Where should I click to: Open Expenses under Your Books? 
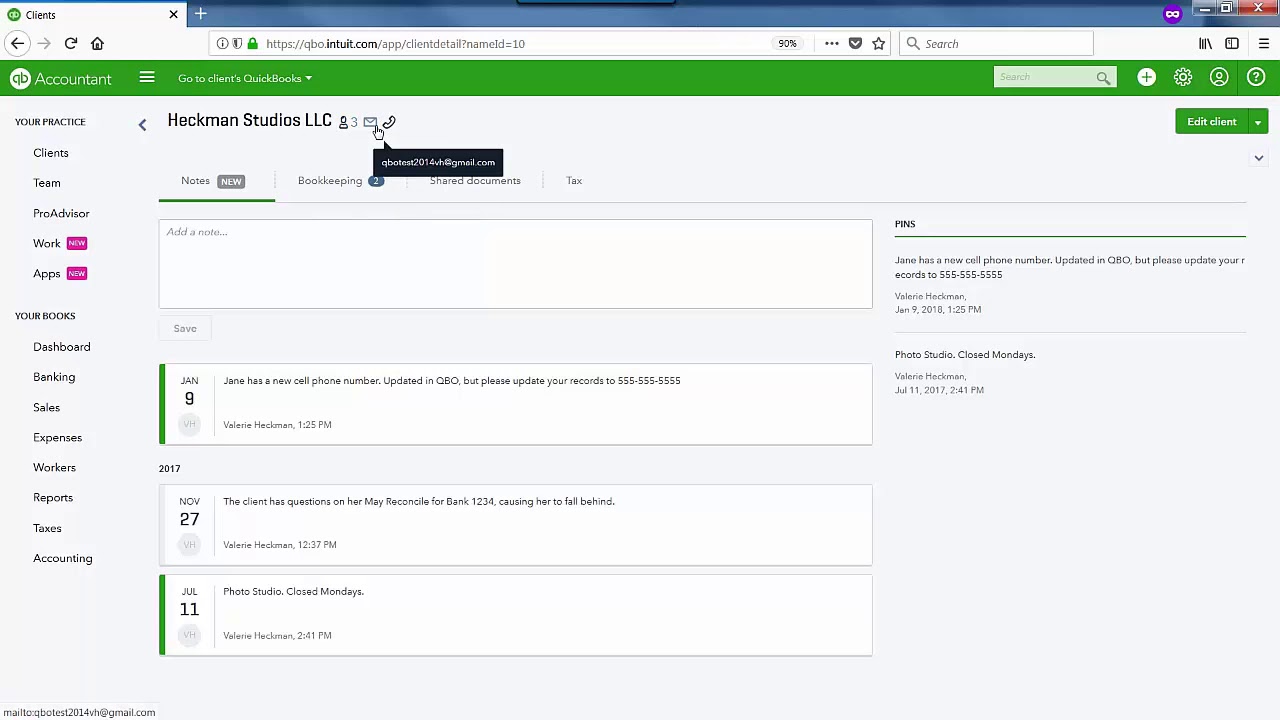(57, 437)
